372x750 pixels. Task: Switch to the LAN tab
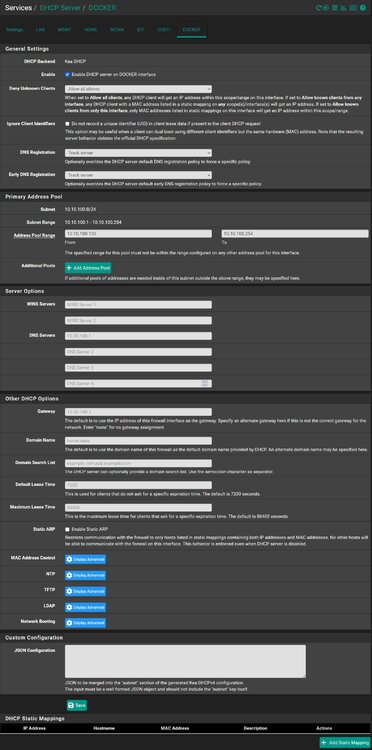pos(40,30)
